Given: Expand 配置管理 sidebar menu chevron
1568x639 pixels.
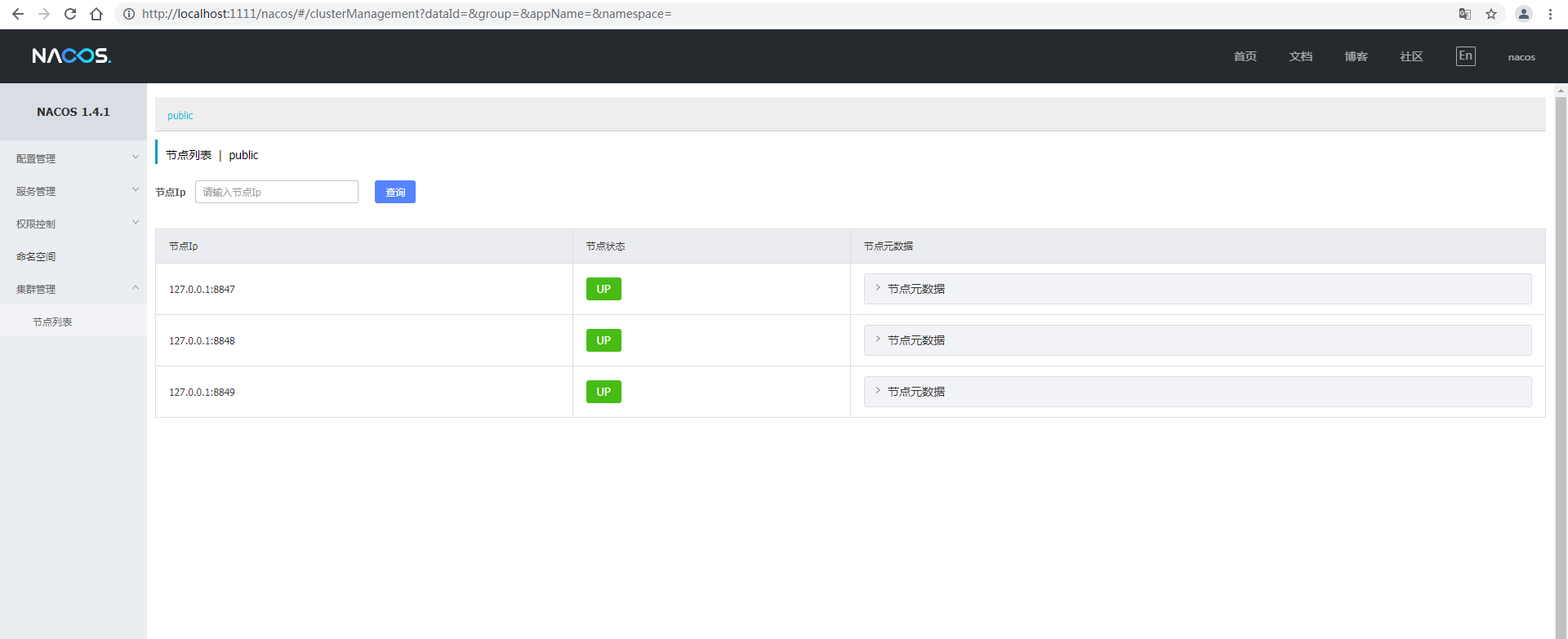Looking at the screenshot, I should (136, 157).
